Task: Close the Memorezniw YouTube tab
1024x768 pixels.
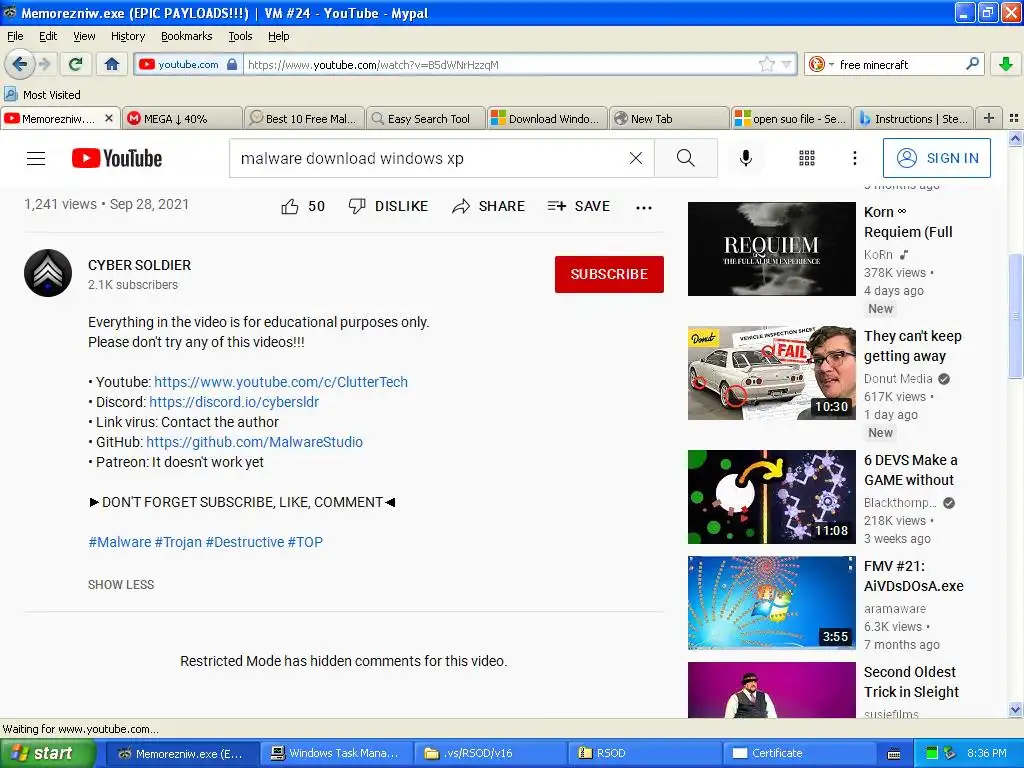Action: pos(109,118)
